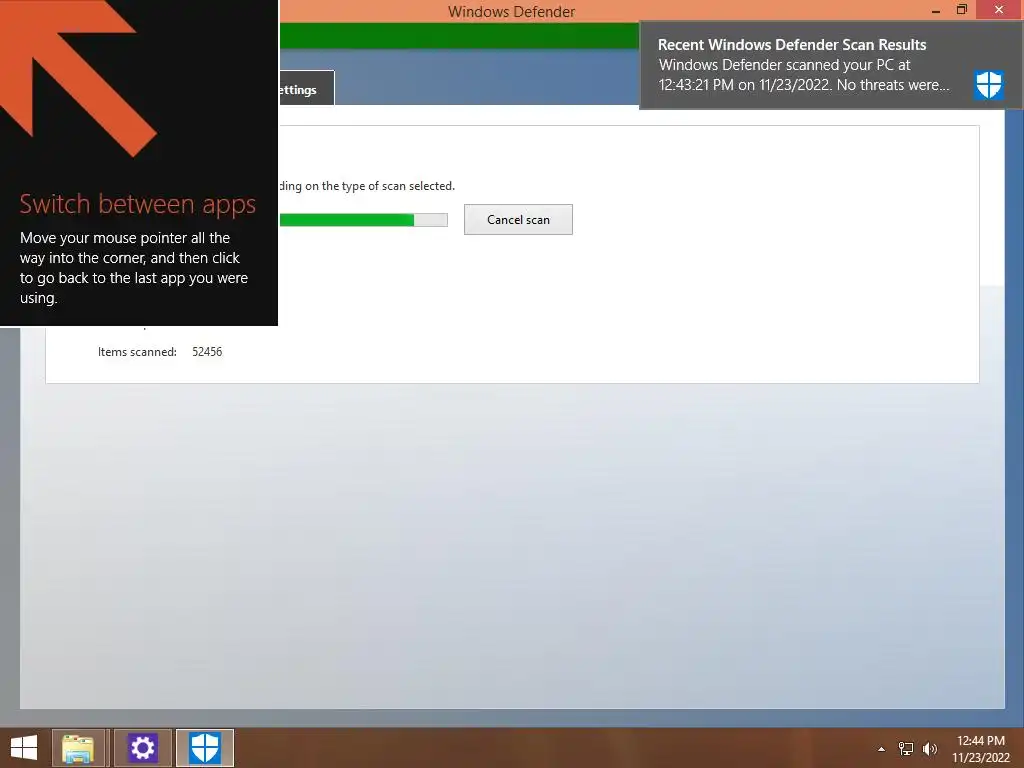The image size is (1024, 768).
Task: Open the volume speaker tray icon
Action: pos(930,749)
